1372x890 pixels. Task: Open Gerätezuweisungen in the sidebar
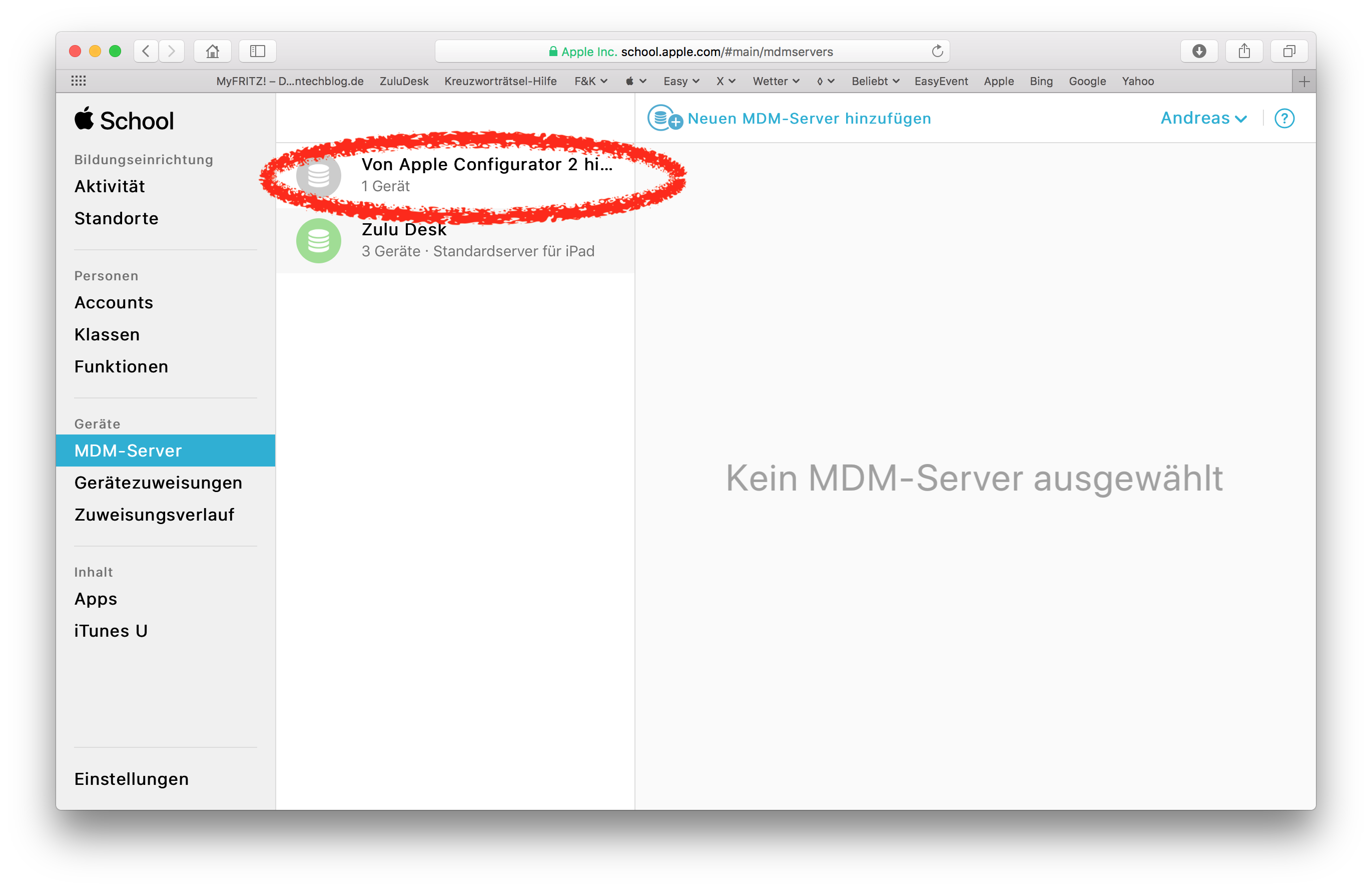pyautogui.click(x=158, y=483)
